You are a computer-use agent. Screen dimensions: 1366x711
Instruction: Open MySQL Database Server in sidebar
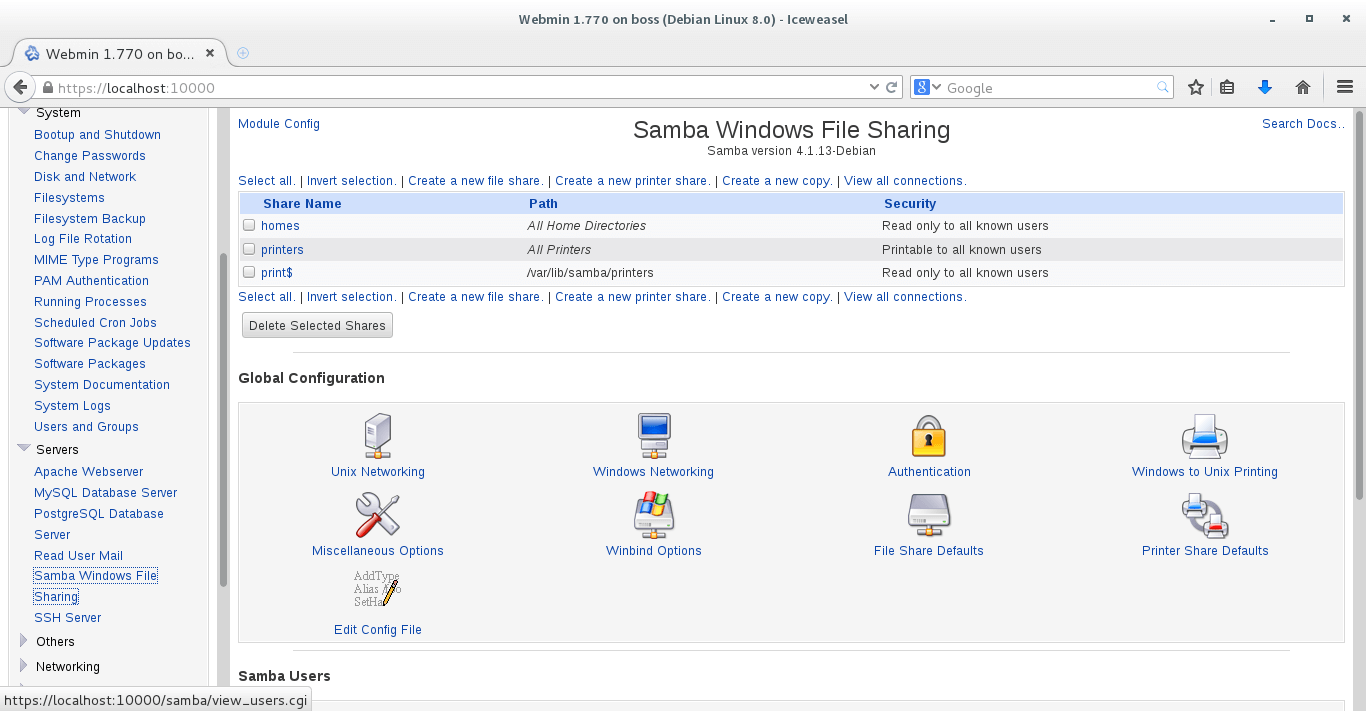[x=105, y=492]
